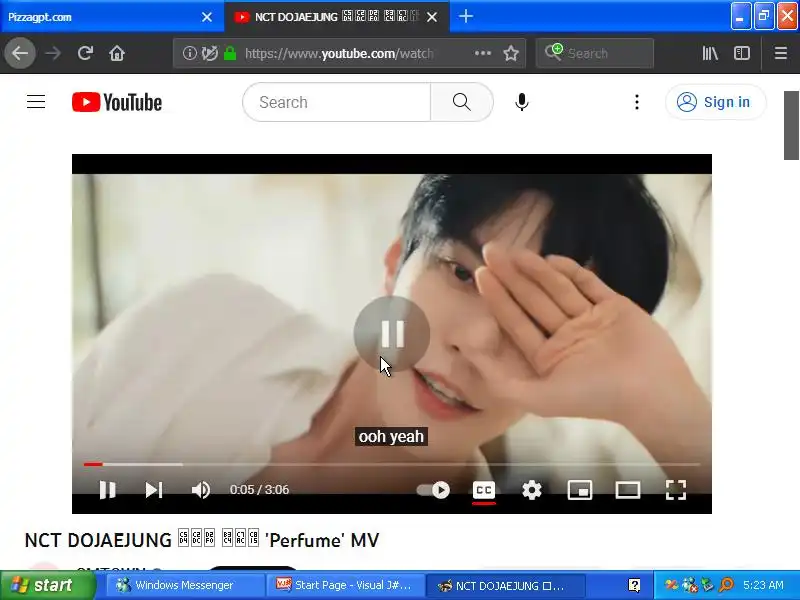Mute the video volume

click(201, 490)
